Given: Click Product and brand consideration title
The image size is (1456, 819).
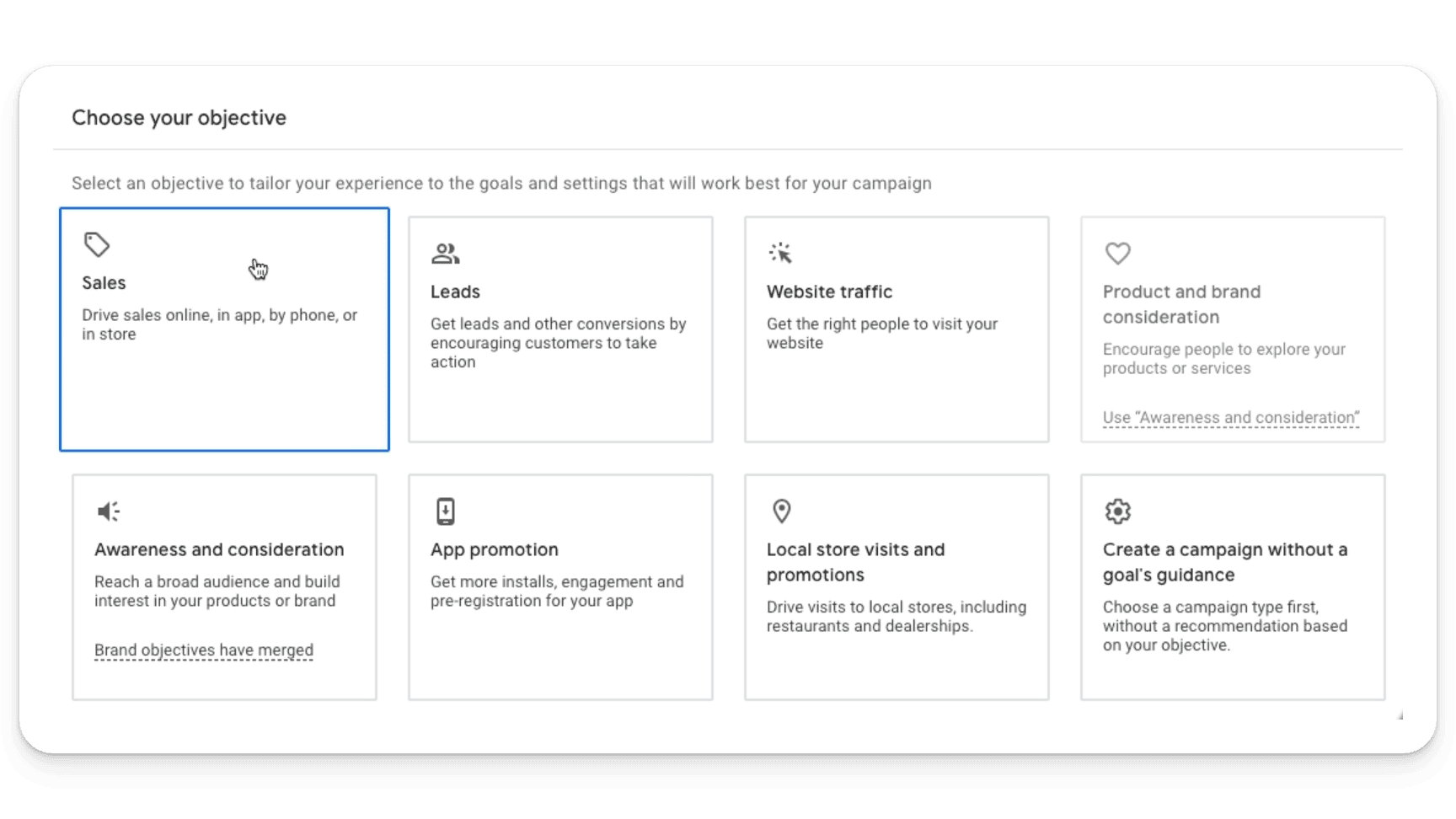Looking at the screenshot, I should (1182, 304).
